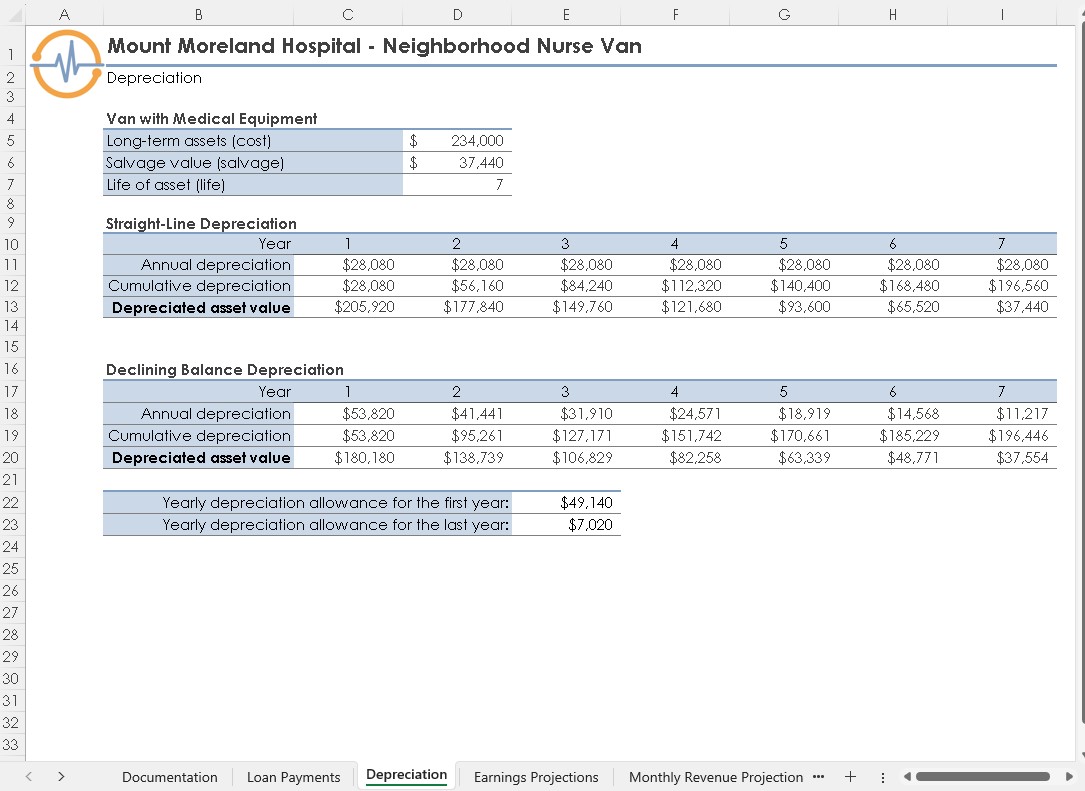Click the Long-term assets cost value cell

tap(457, 140)
